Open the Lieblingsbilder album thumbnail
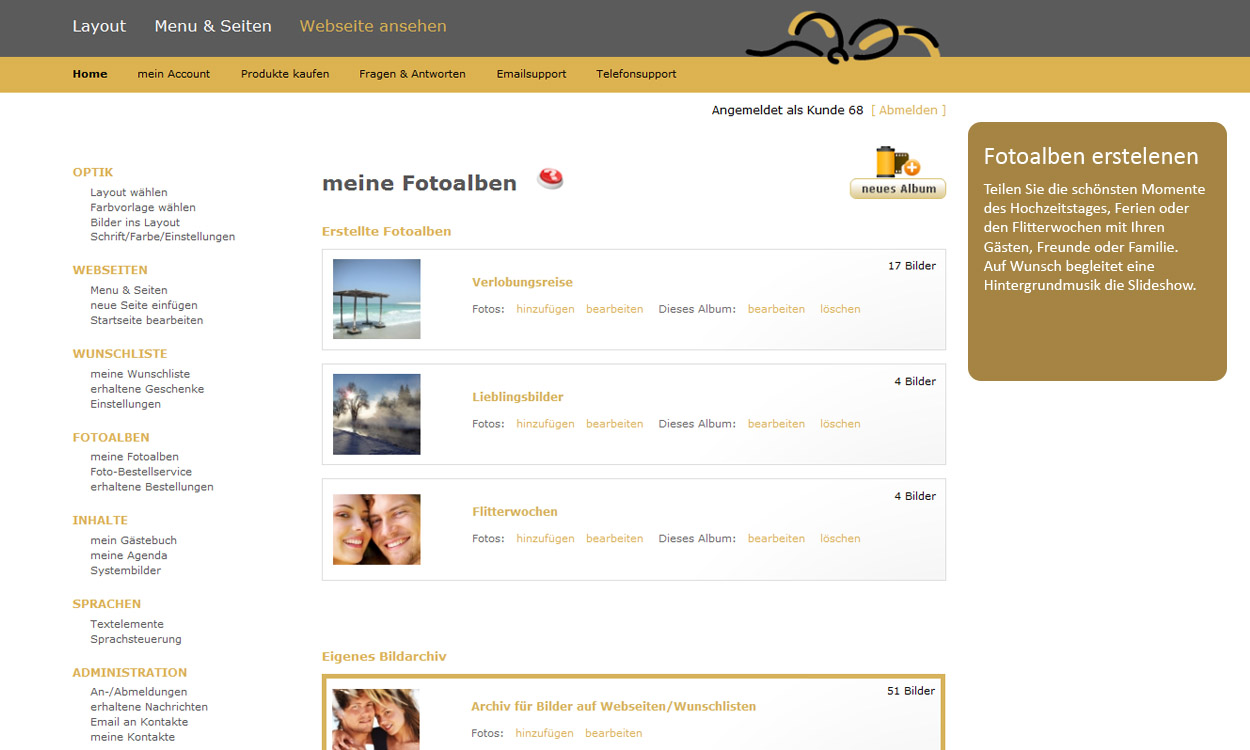The height and width of the screenshot is (750, 1250). click(x=376, y=414)
